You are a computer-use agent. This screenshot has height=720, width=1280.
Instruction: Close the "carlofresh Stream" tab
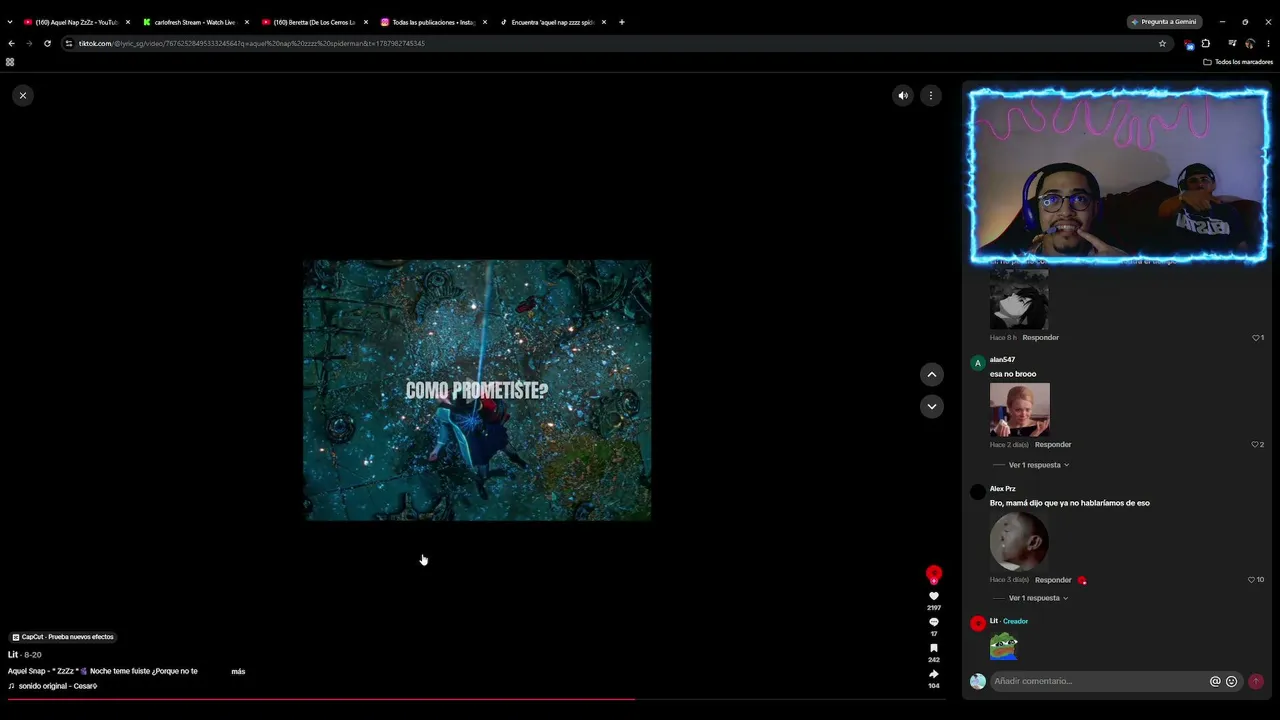246,22
